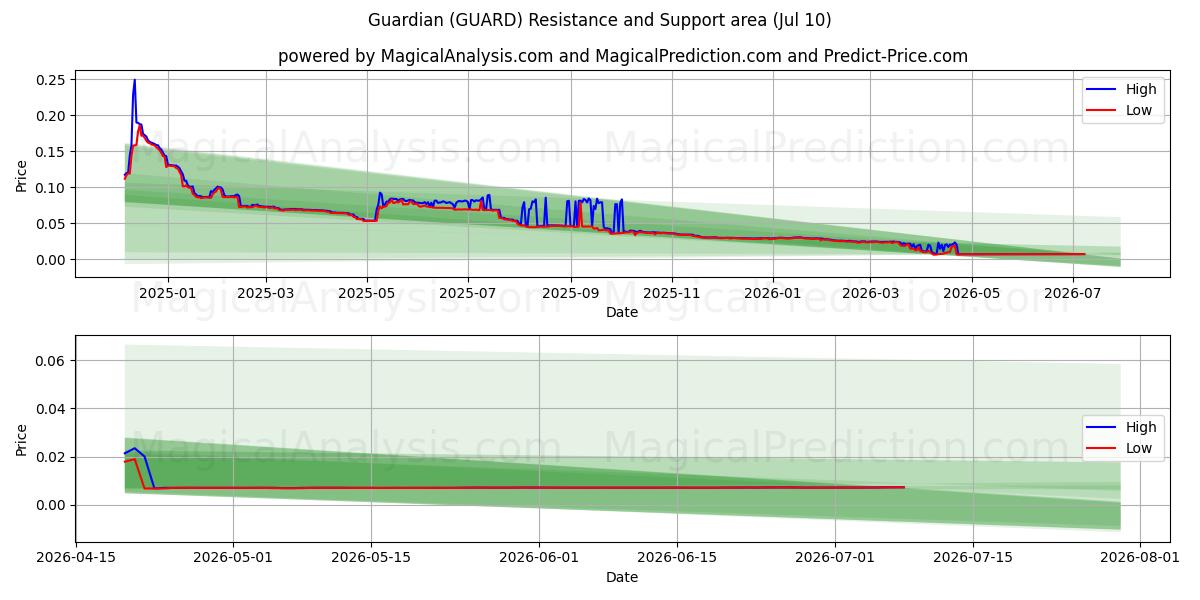Screen dimensions: 1200x600
Task: Click the "0.05" y-axis label in the top chart
Action: (x=51, y=224)
